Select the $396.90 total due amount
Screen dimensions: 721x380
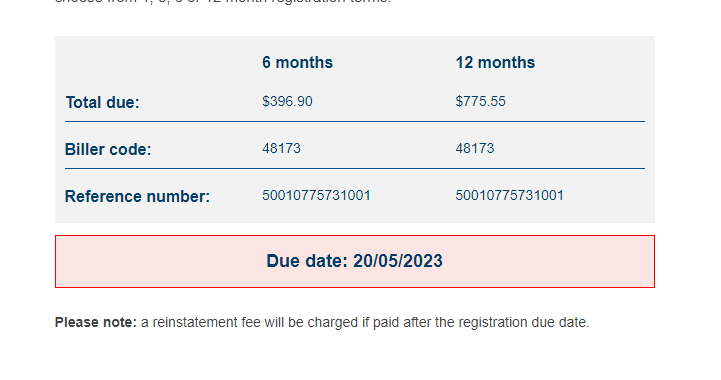coord(287,101)
